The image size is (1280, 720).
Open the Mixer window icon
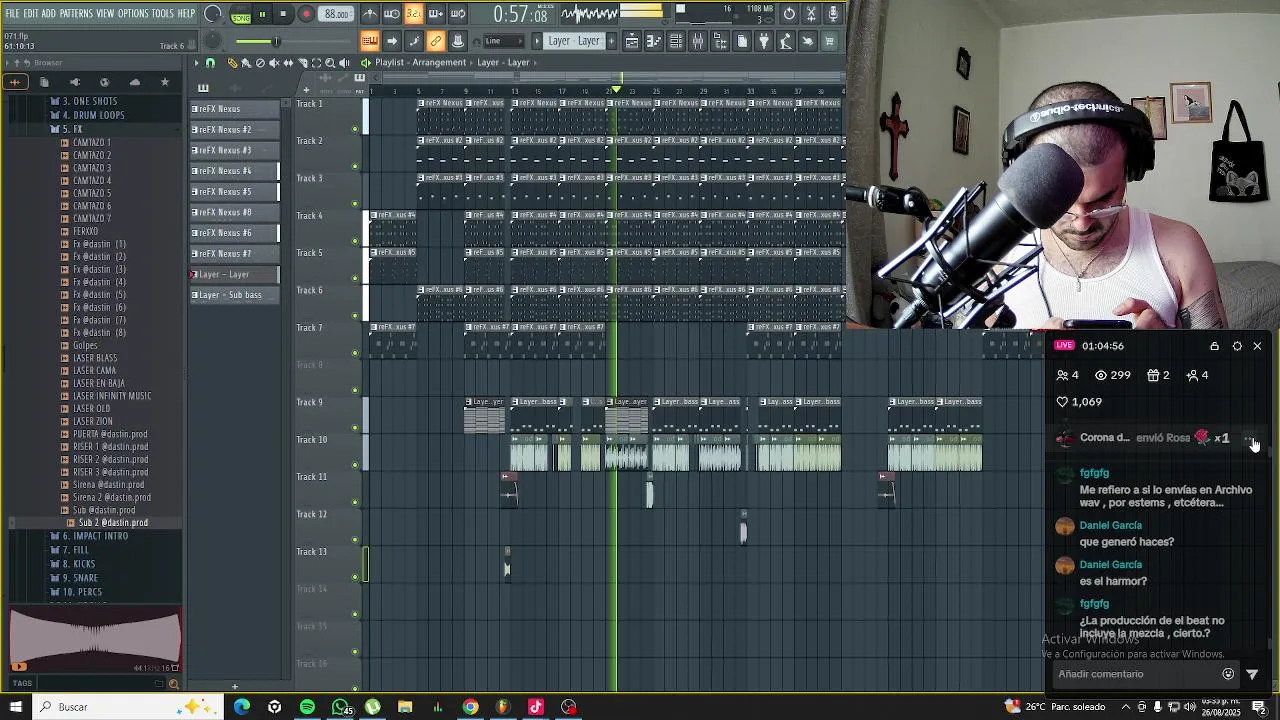697,41
